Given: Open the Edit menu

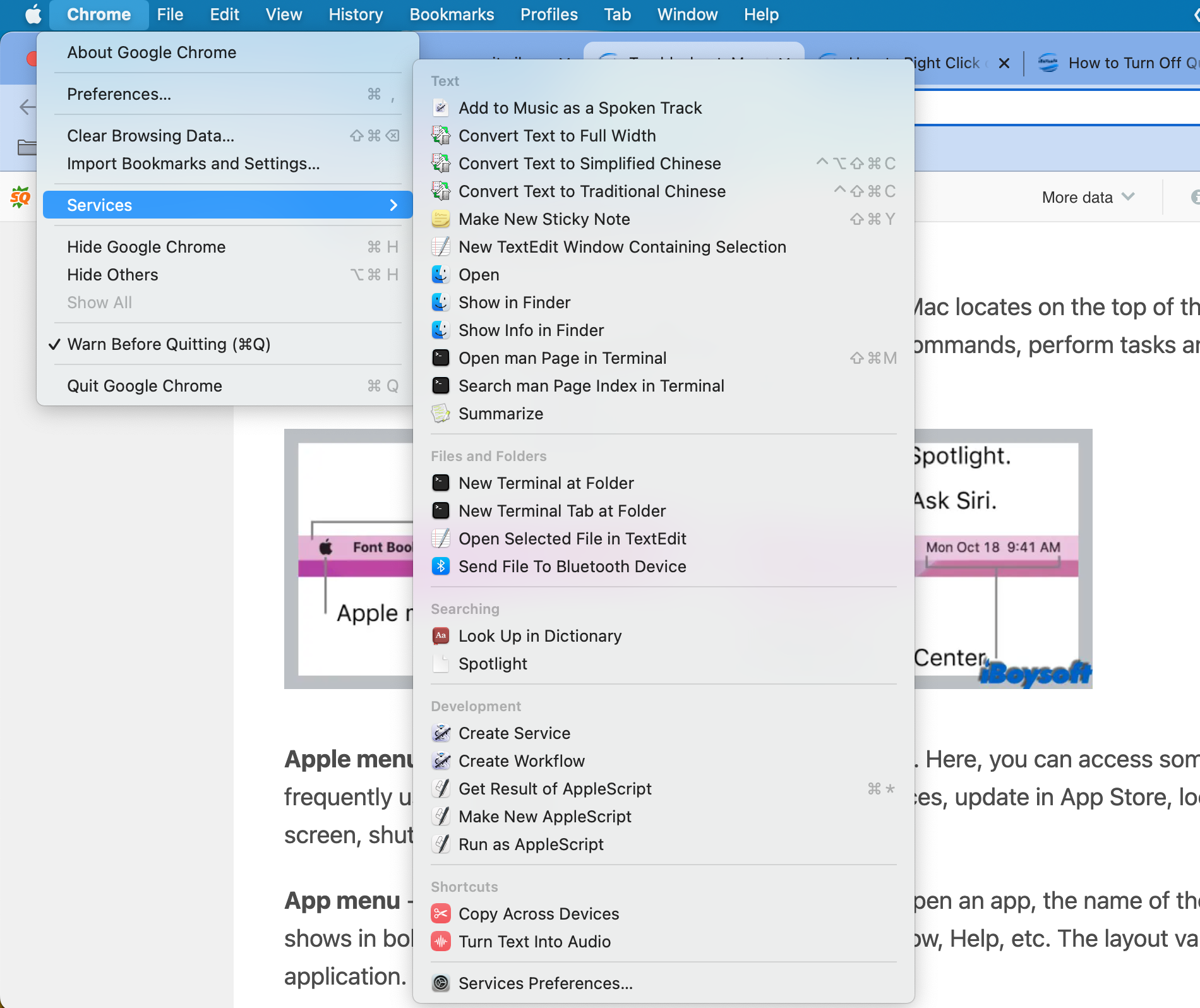Looking at the screenshot, I should [224, 14].
